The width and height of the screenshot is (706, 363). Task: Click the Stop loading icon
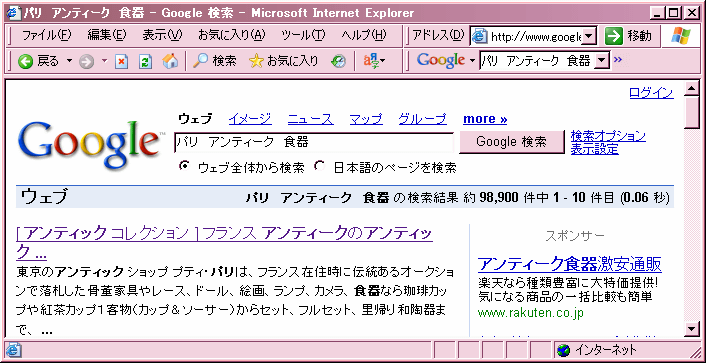tap(122, 62)
